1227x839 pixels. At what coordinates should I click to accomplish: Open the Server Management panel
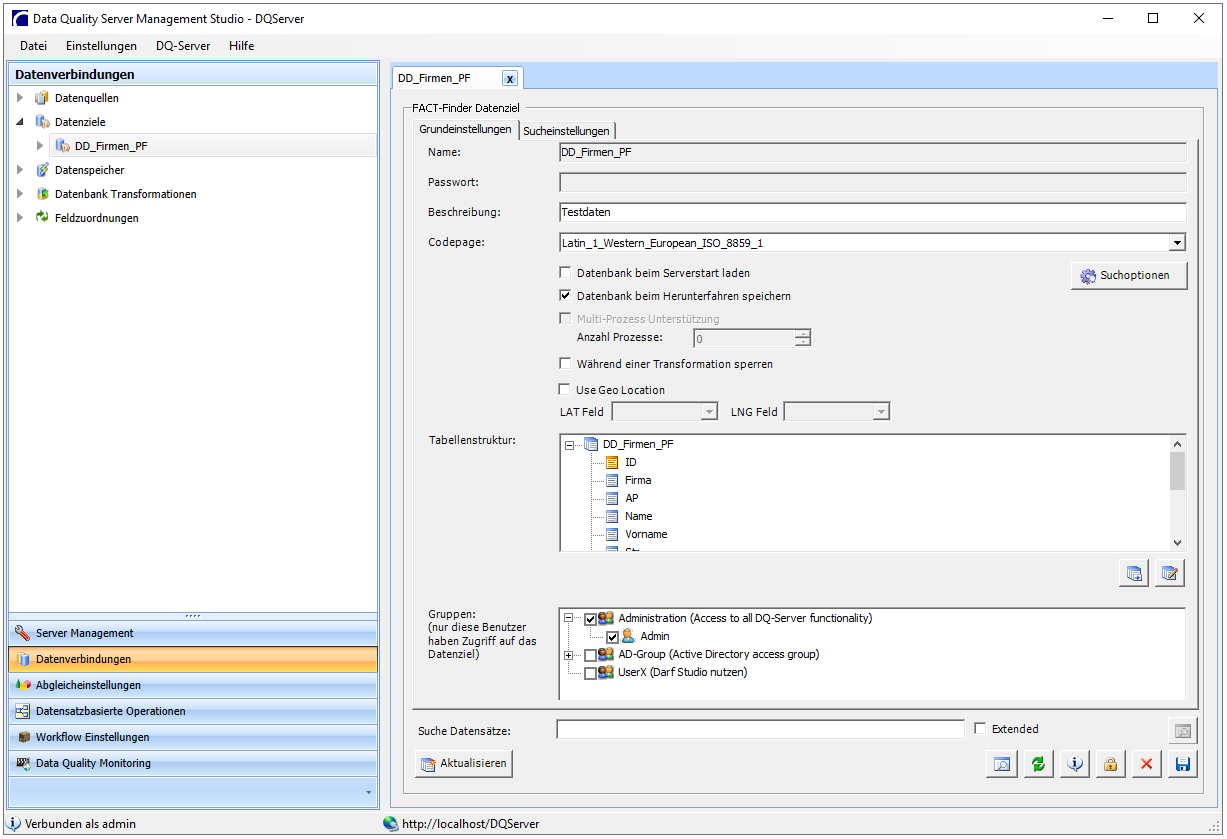(x=194, y=633)
